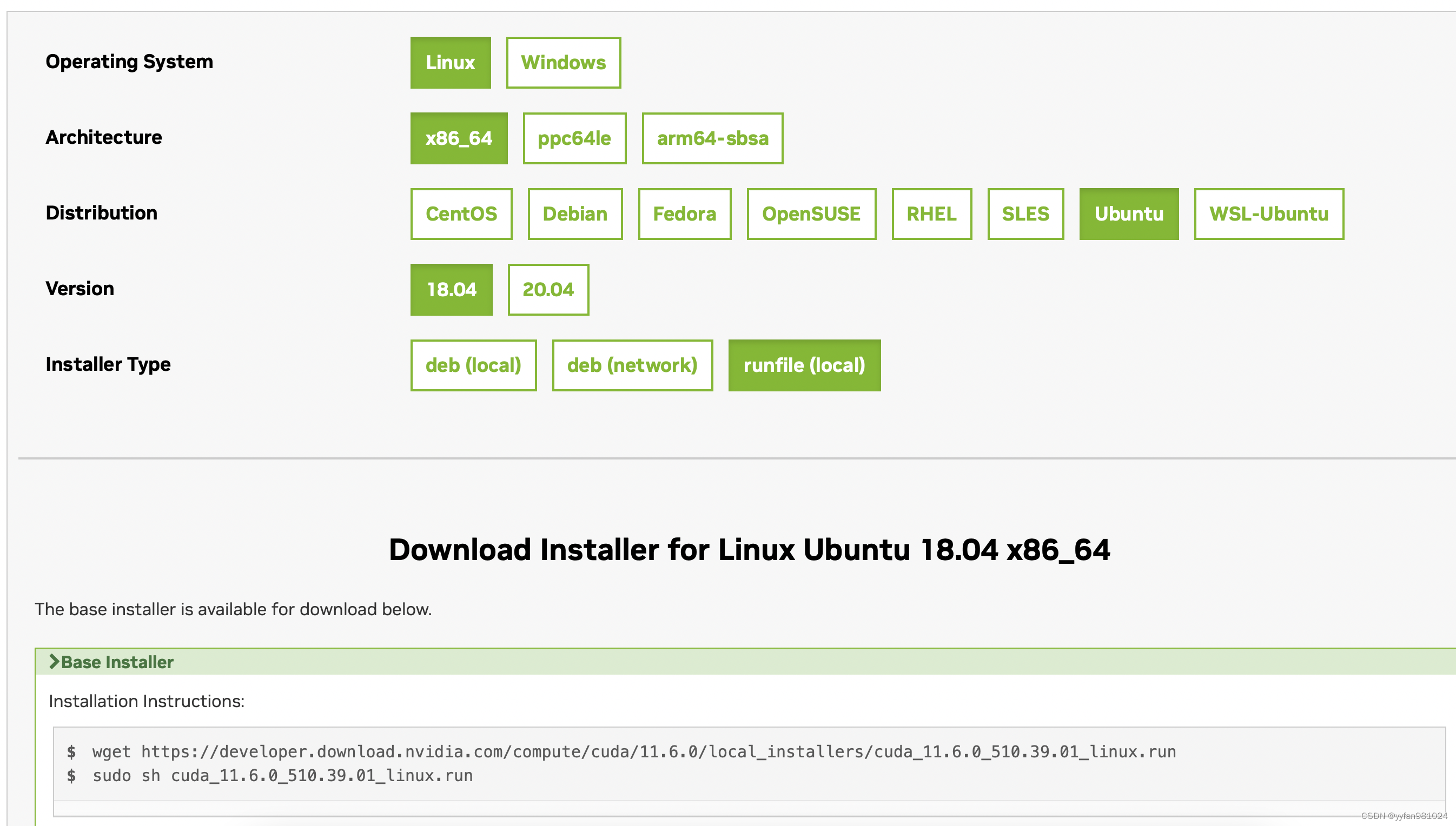Click the Operating System label
The height and width of the screenshot is (826, 1456).
[x=129, y=61]
